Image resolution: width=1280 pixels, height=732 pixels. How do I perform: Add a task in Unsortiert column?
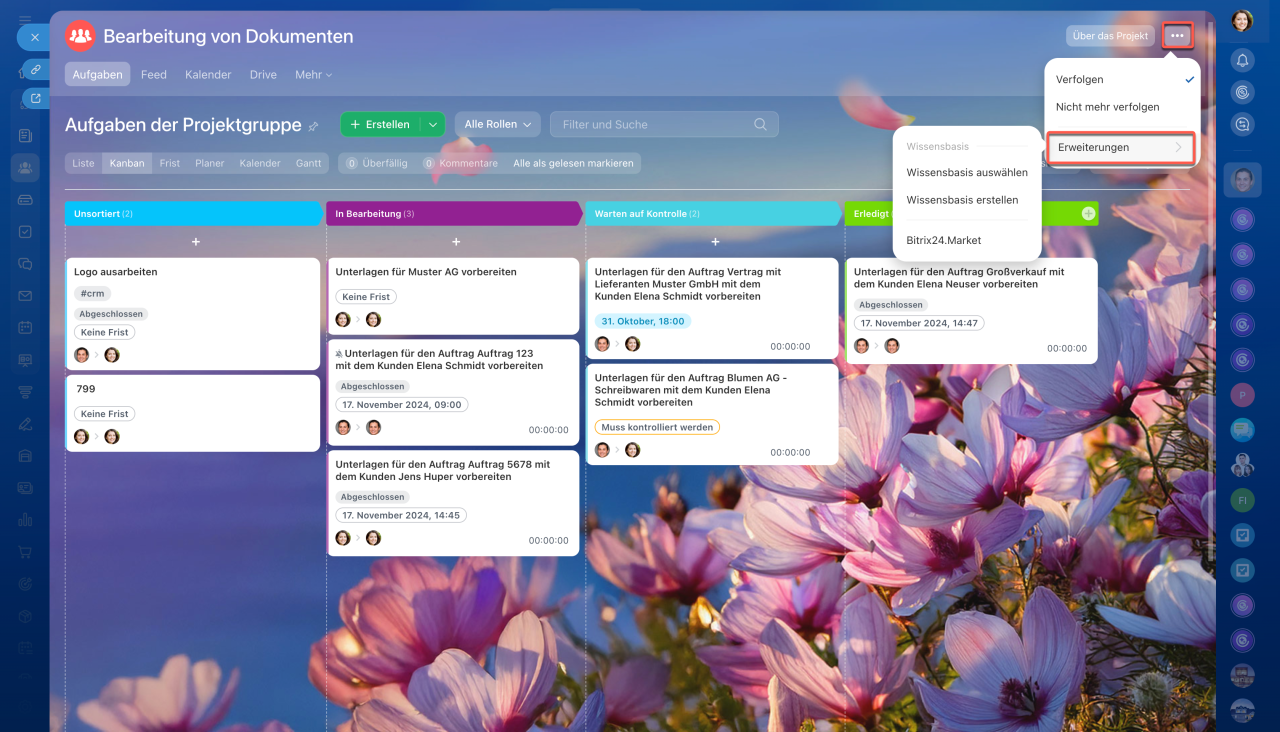coord(196,242)
